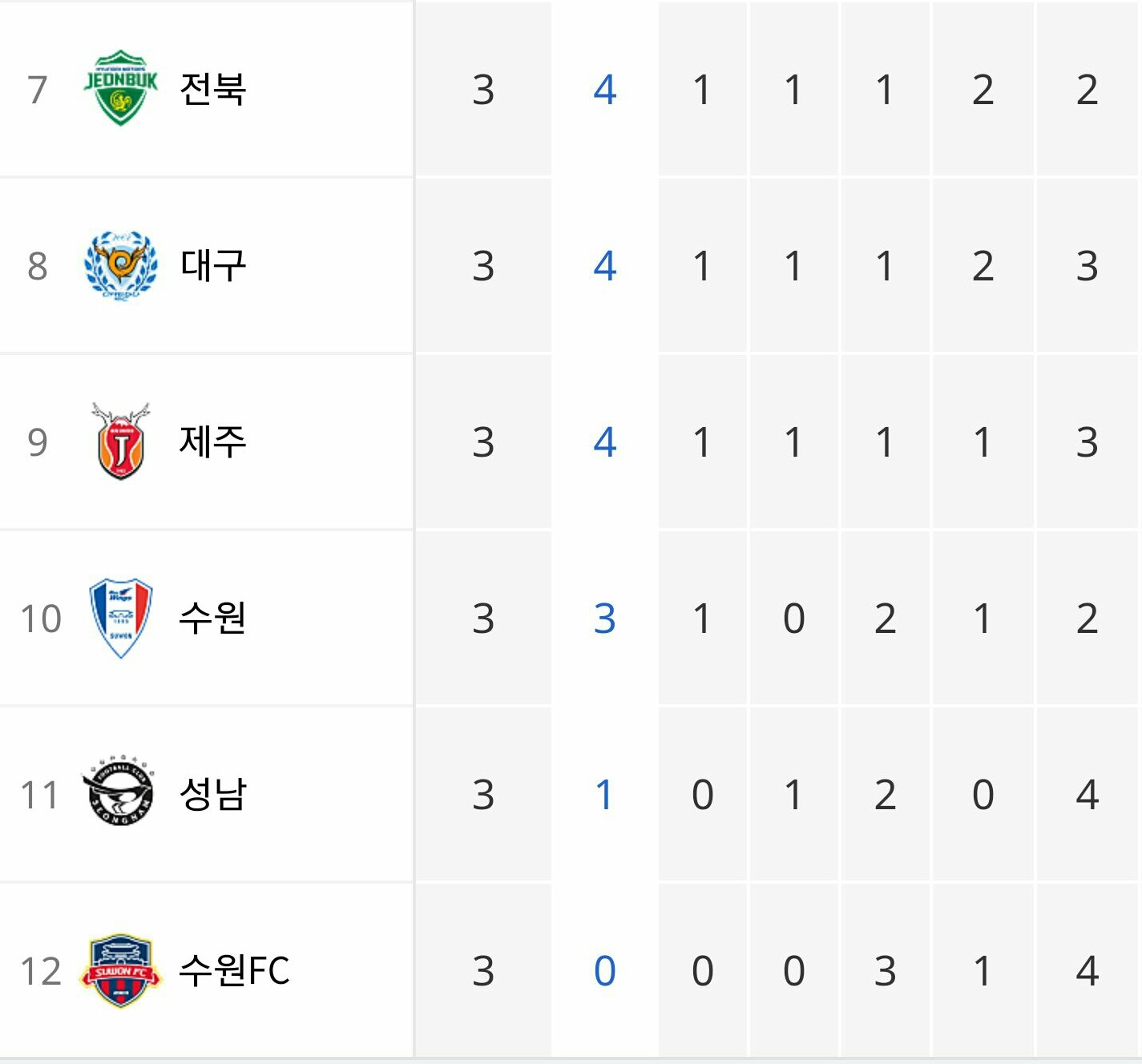
Task: Click the Daegu FC team crest
Action: coord(121,265)
